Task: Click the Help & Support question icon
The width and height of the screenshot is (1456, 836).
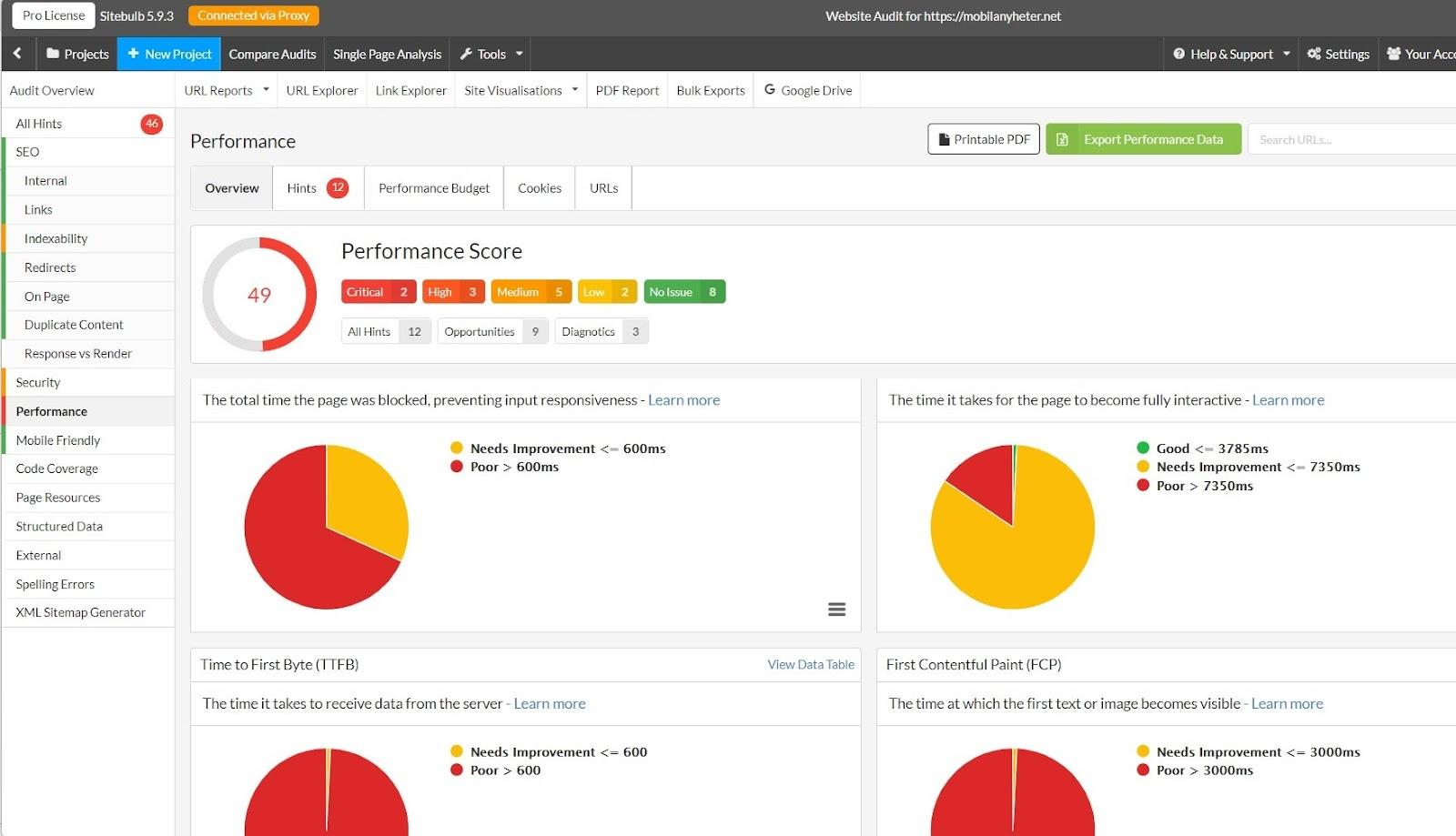Action: point(1178,54)
